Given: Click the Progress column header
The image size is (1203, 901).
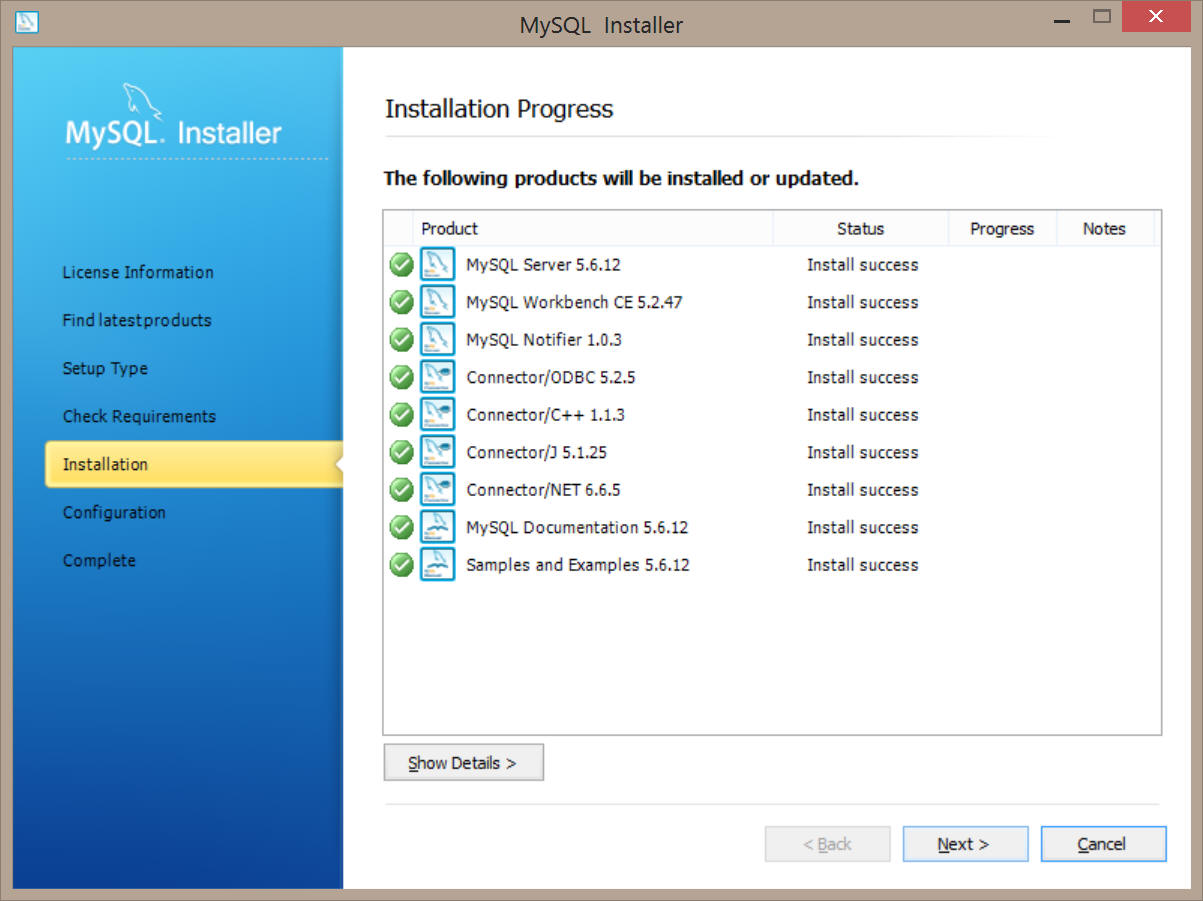Looking at the screenshot, I should point(1001,229).
